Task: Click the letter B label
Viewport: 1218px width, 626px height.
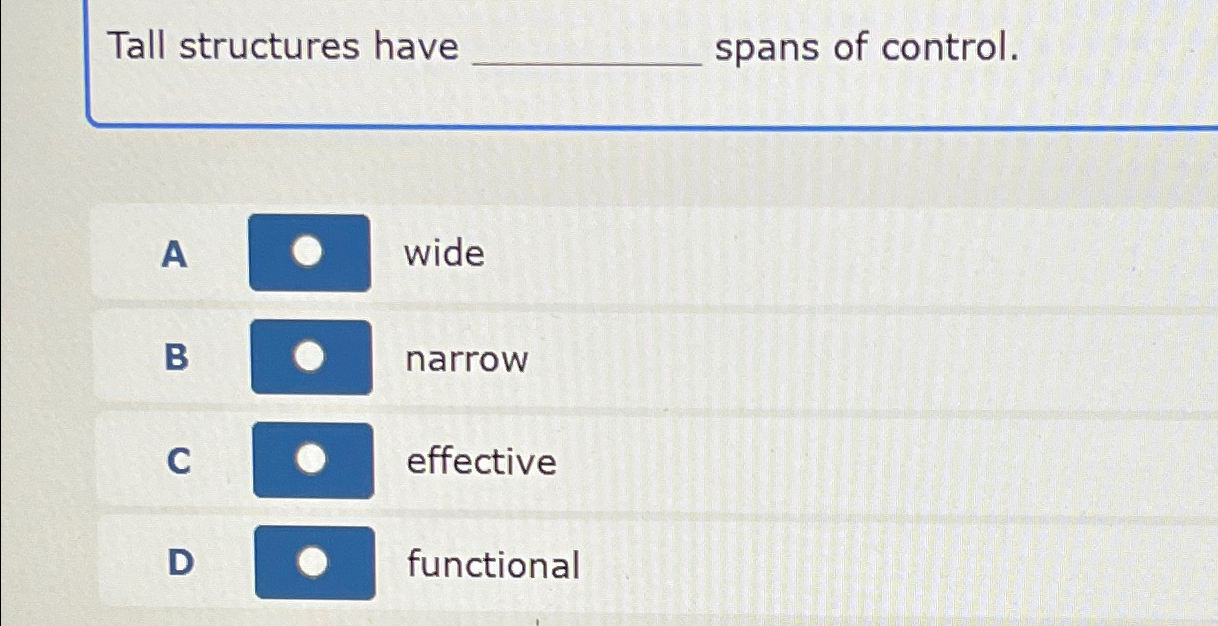Action: pyautogui.click(x=176, y=360)
